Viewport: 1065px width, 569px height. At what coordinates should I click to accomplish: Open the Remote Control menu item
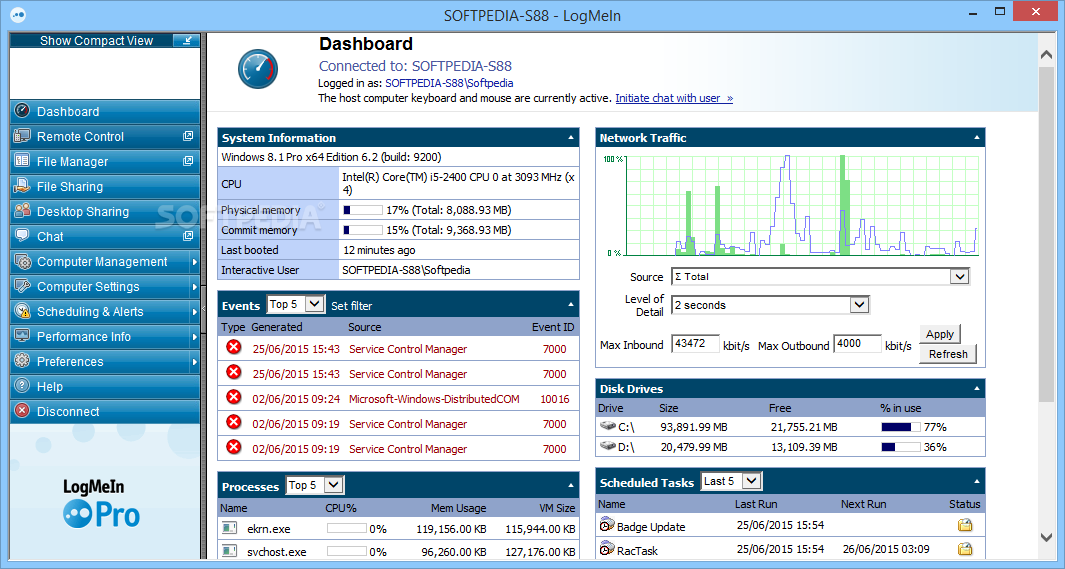(x=105, y=136)
